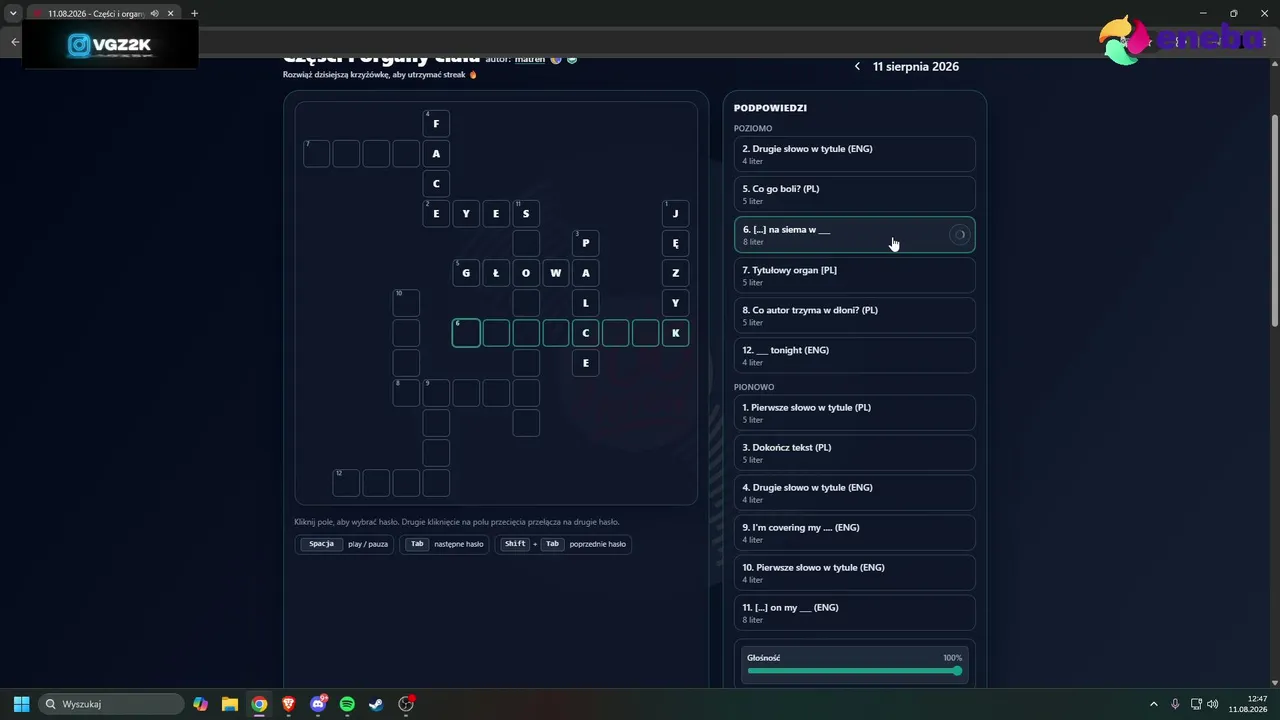Open the tab search dropdown arrow
1280x720 pixels.
click(13, 13)
